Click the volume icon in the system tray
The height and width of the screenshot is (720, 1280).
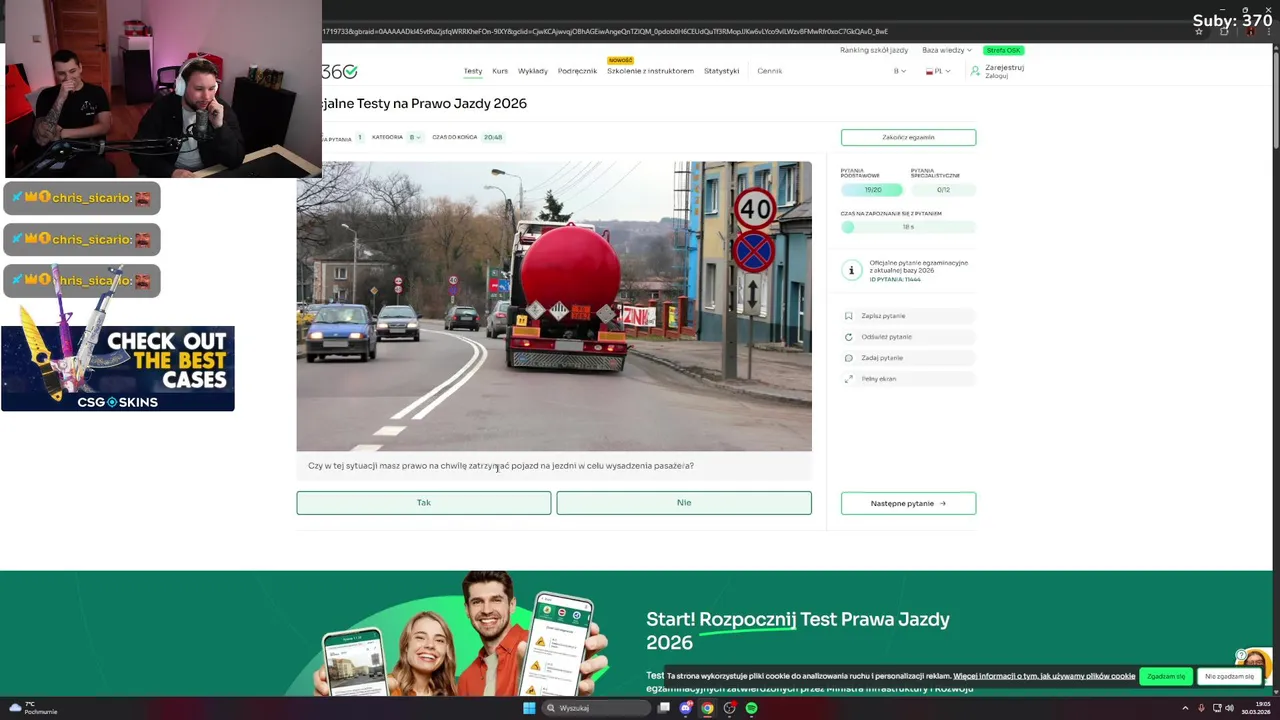point(1229,708)
